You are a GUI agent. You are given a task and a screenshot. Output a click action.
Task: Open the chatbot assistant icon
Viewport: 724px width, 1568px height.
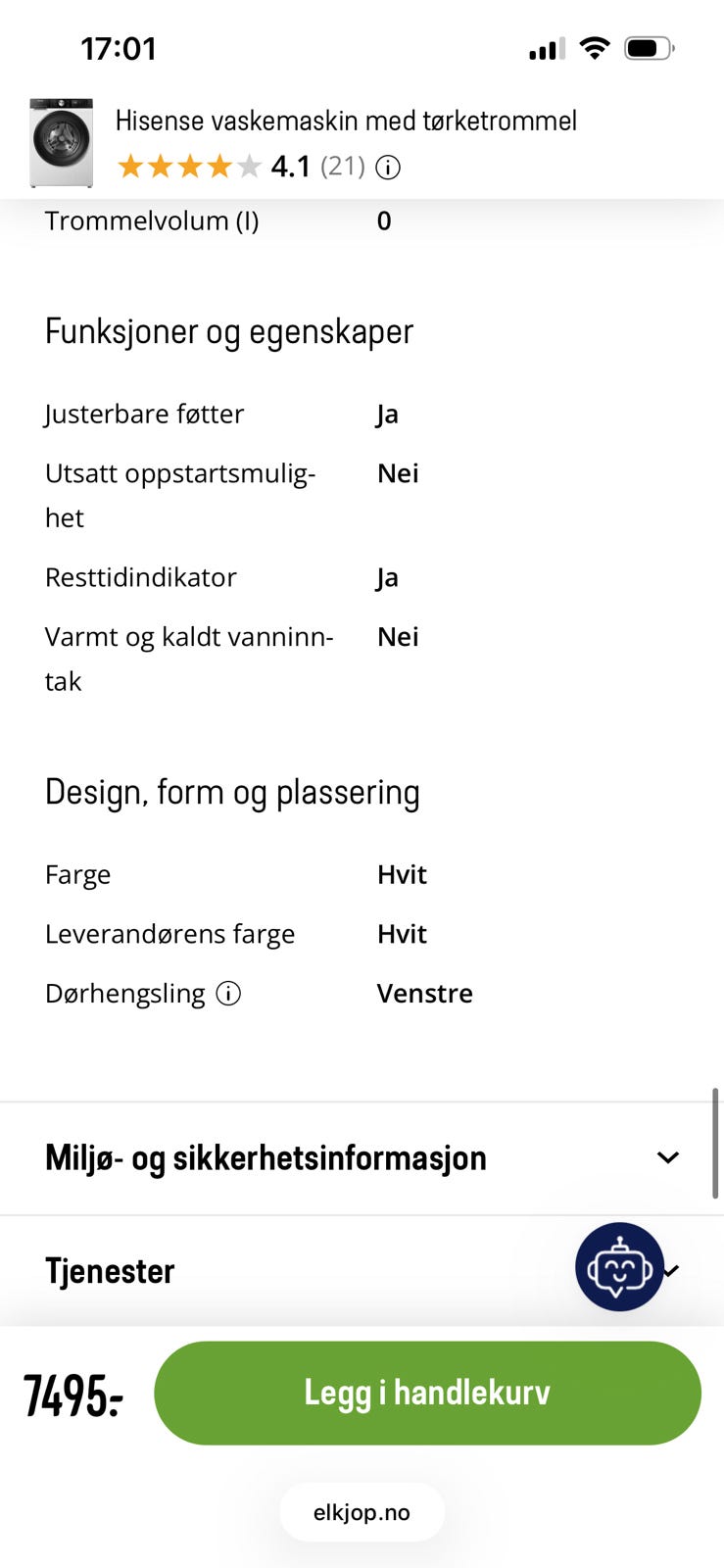pyautogui.click(x=619, y=1266)
